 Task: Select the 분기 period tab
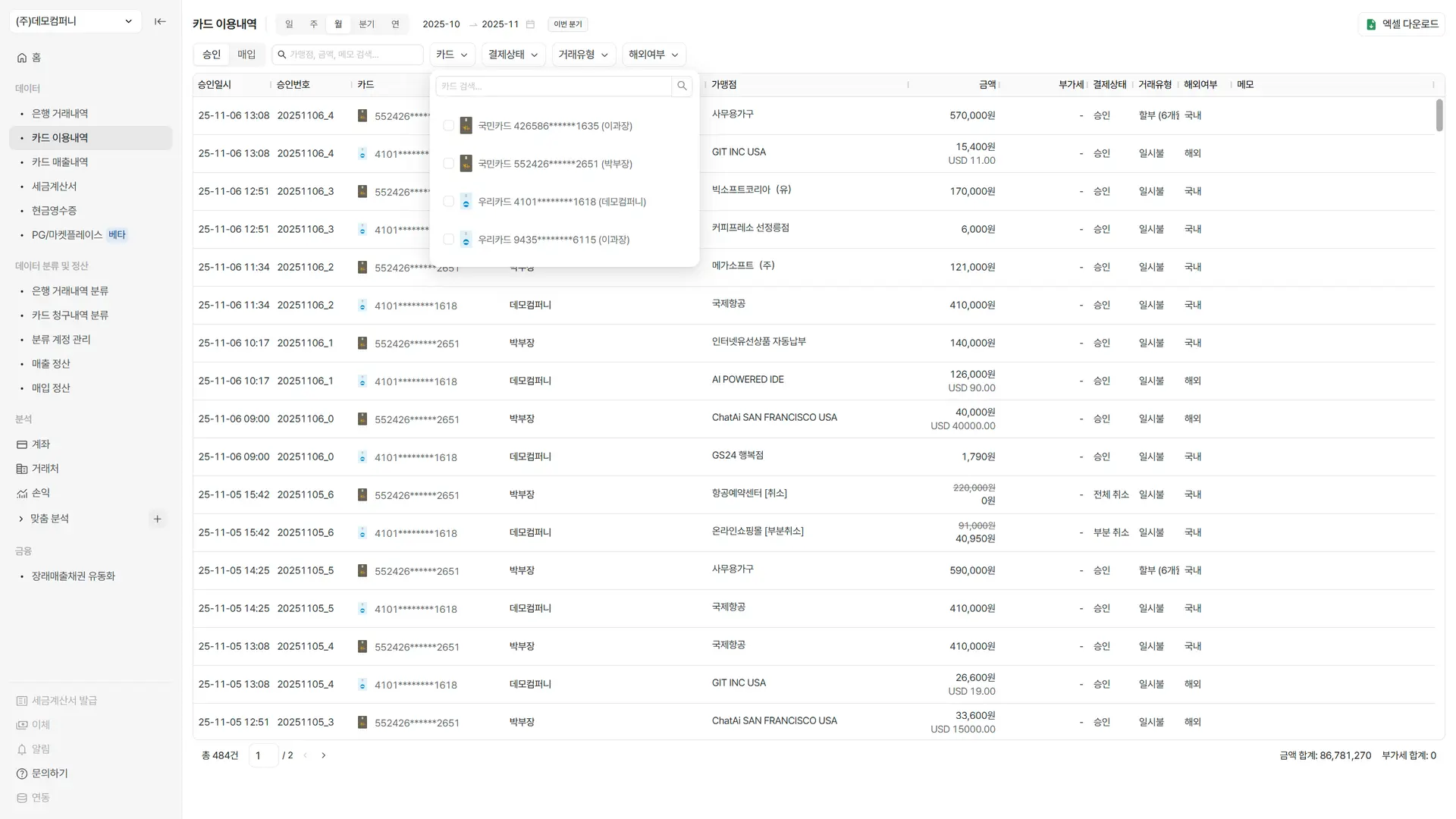point(367,24)
